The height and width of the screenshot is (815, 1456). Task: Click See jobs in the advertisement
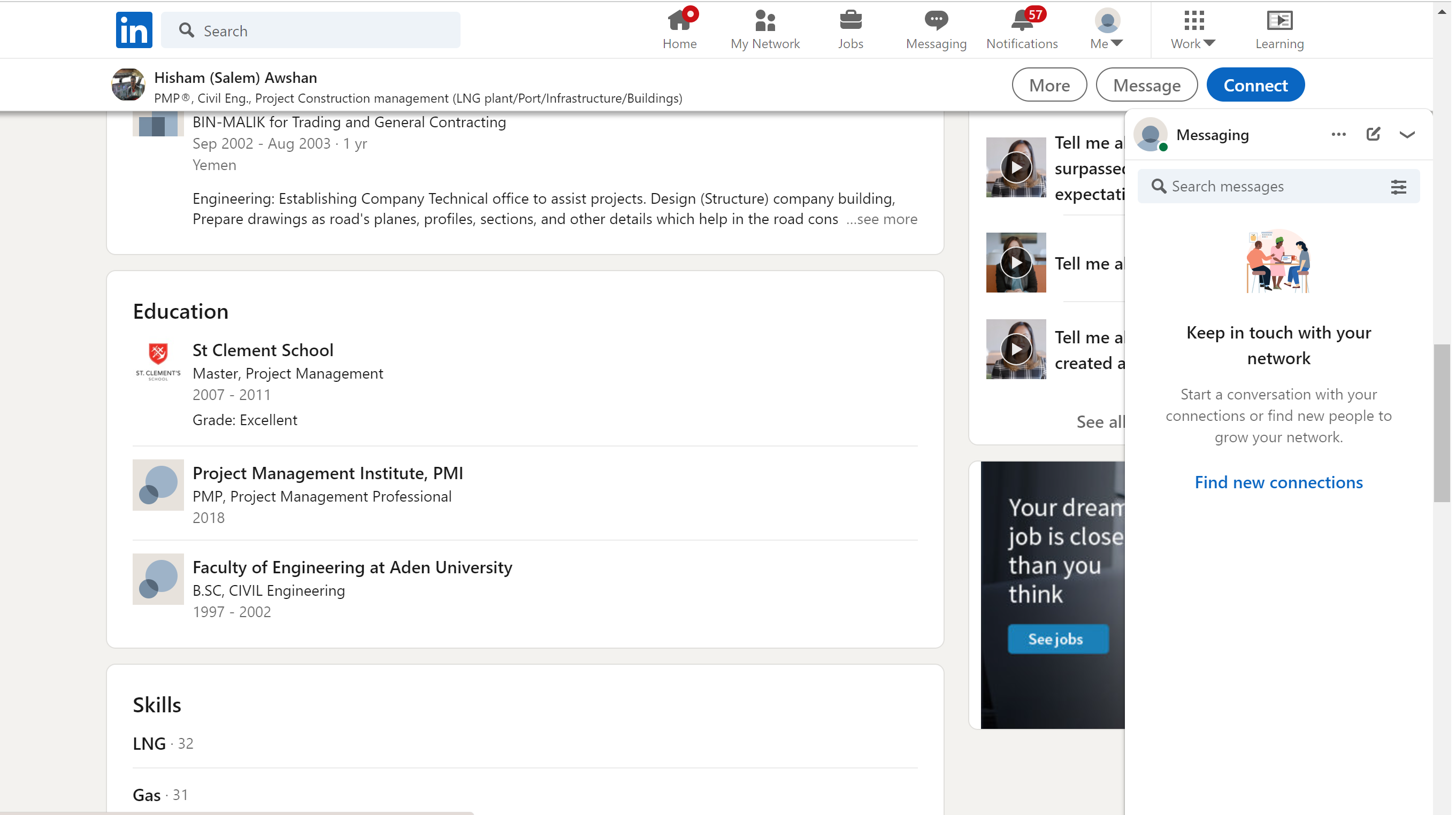tap(1057, 639)
